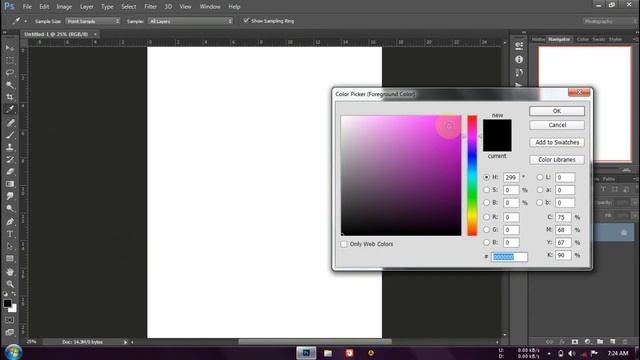
Task: Click the K percentage field
Action: (x=563, y=255)
